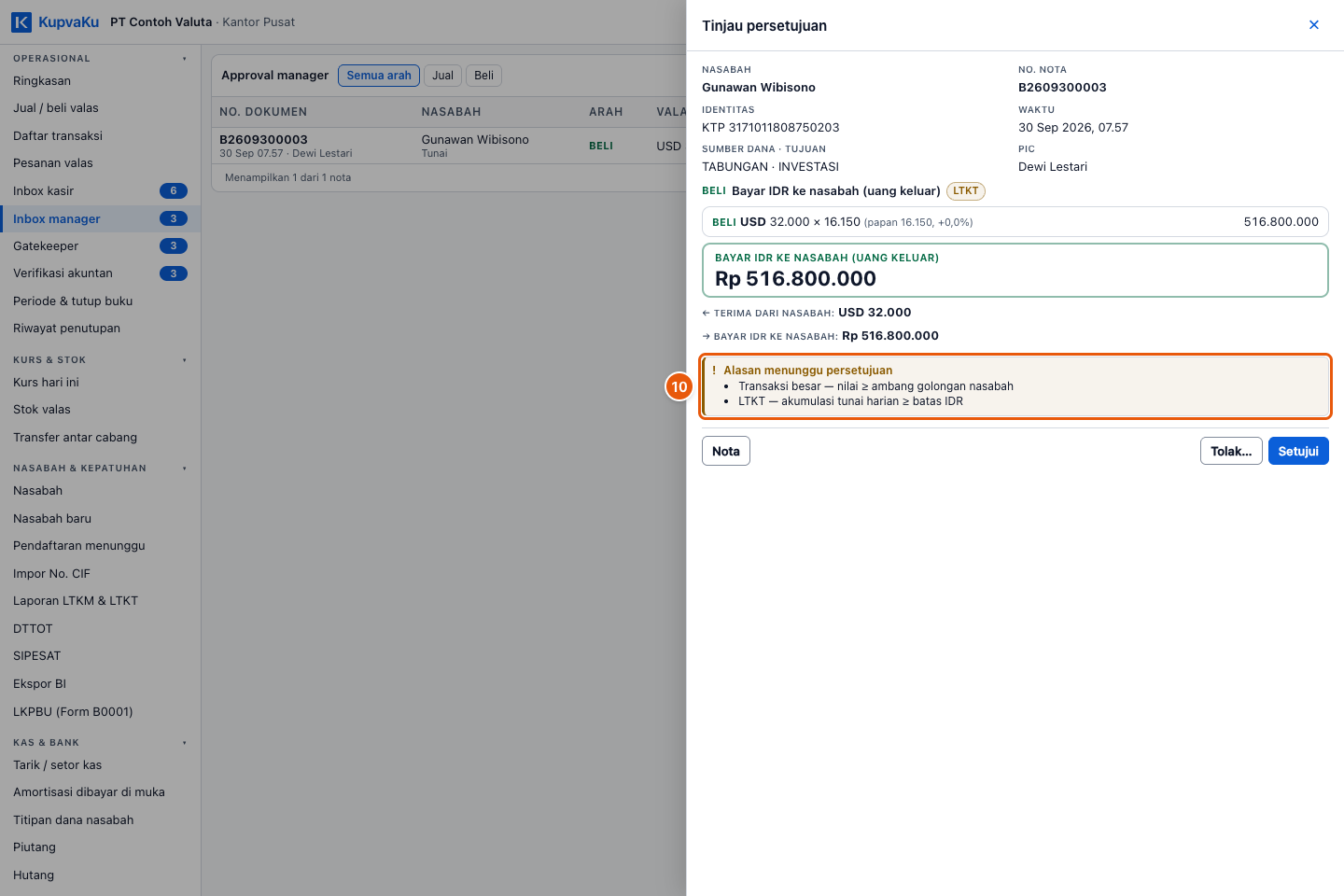Click the LTKT badge

pos(966,191)
